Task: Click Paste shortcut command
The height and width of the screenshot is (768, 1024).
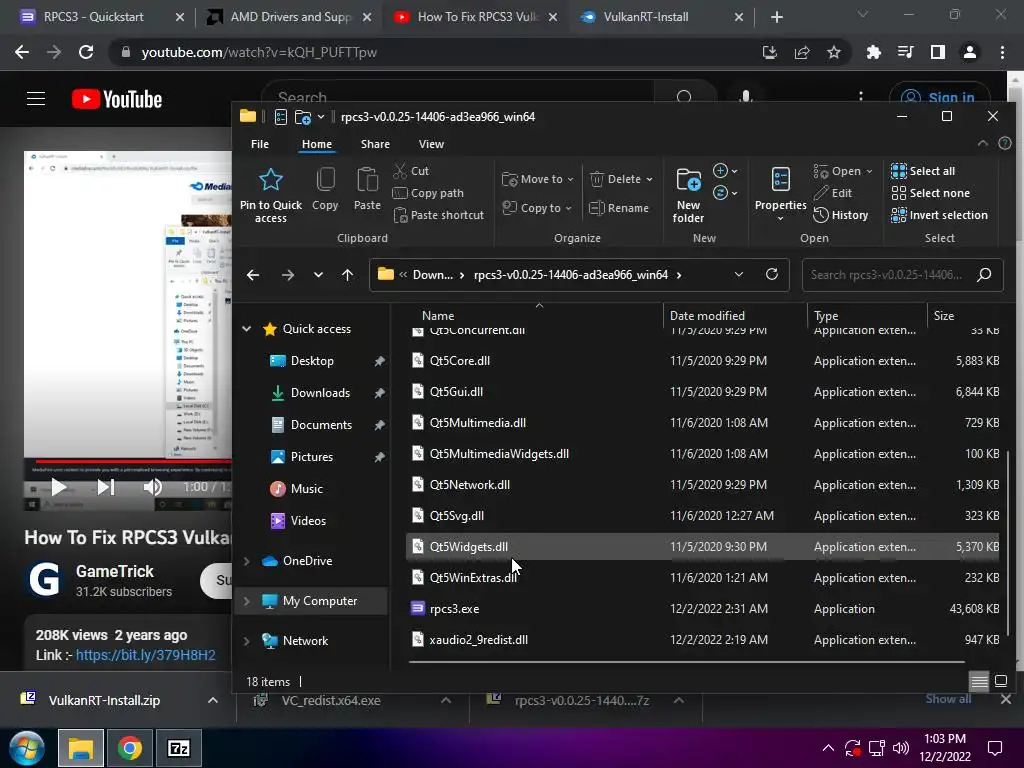Action: [x=438, y=215]
